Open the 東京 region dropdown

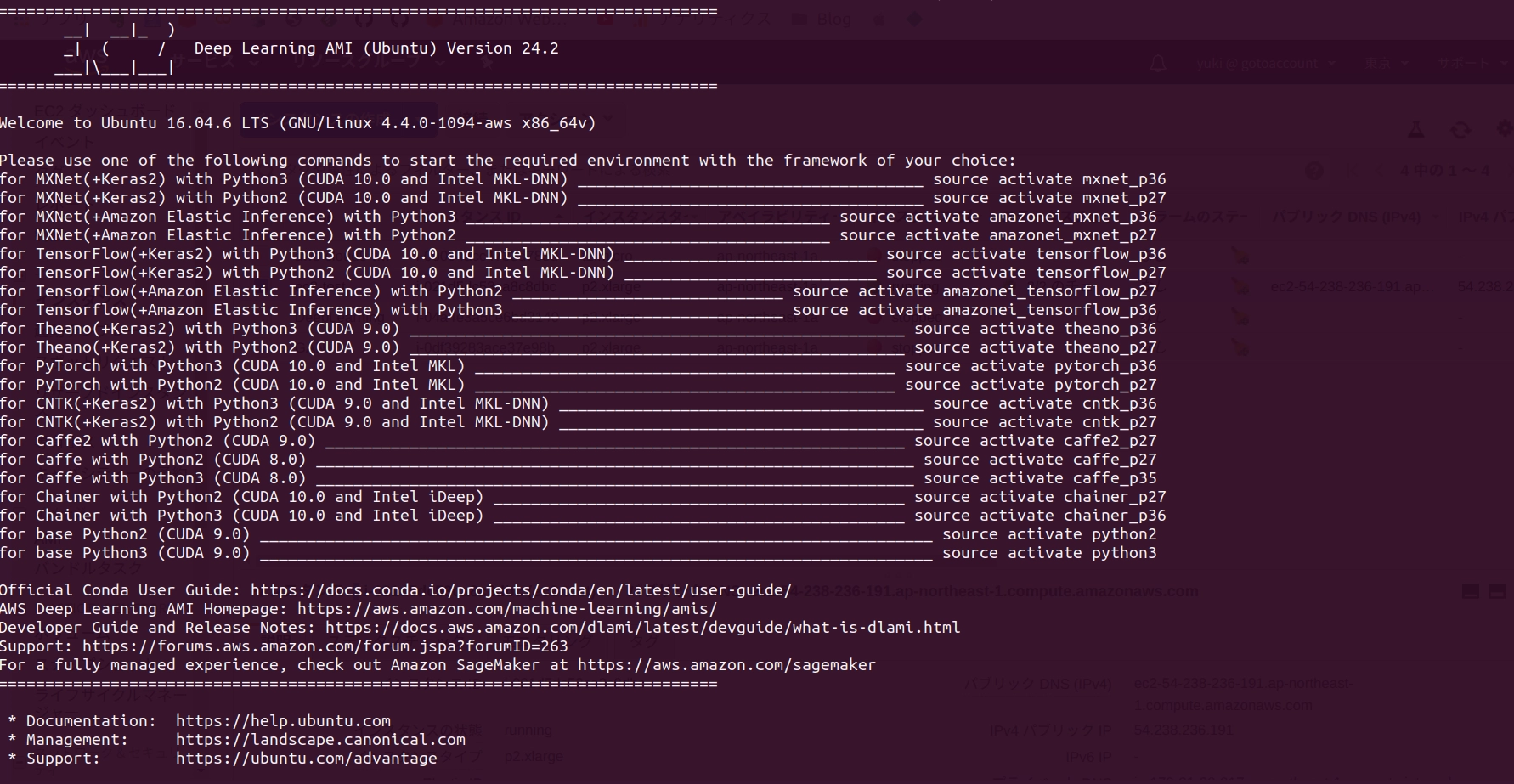tap(1387, 64)
